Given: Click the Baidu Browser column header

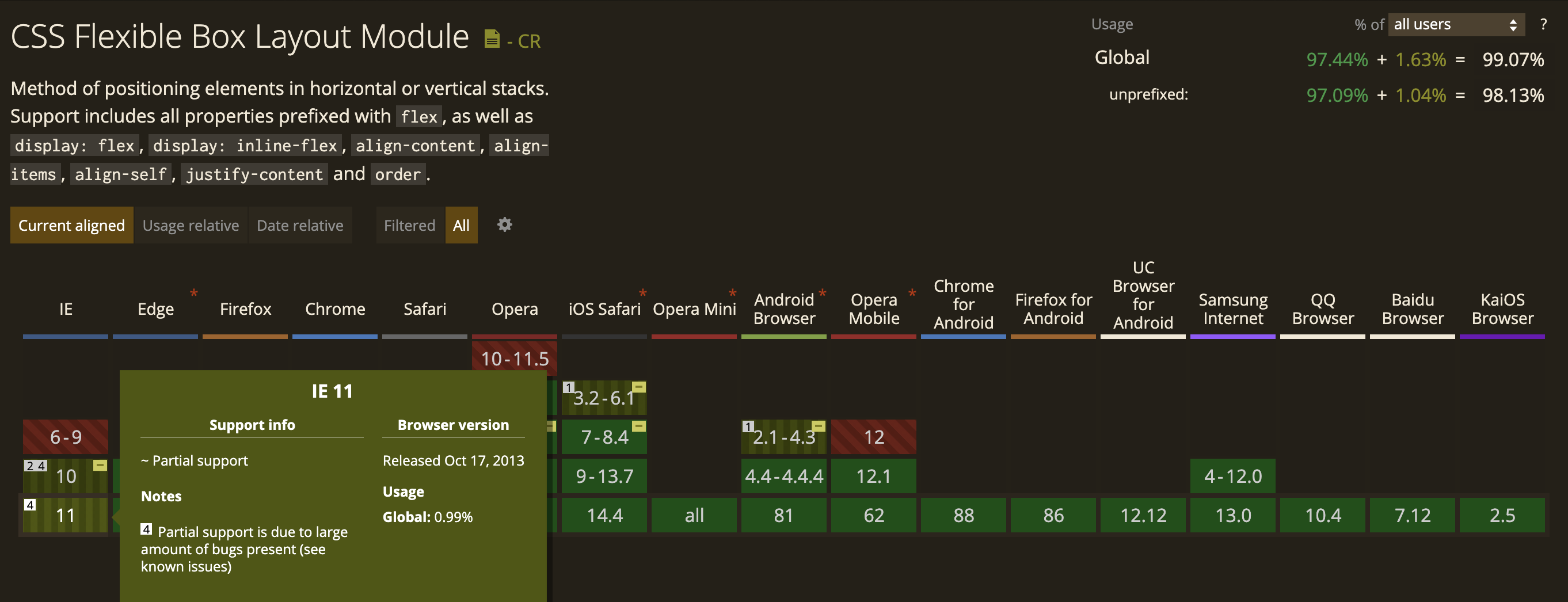Looking at the screenshot, I should [1413, 309].
